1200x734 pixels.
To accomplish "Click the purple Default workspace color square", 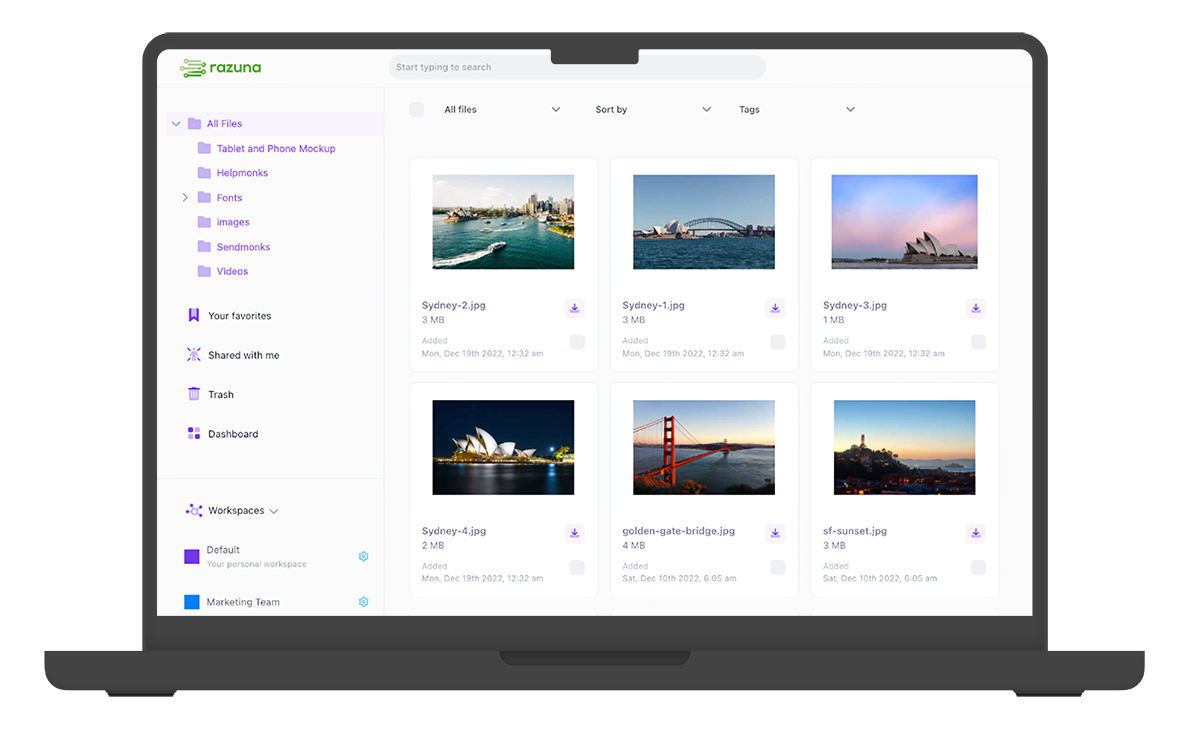I will coord(192,556).
